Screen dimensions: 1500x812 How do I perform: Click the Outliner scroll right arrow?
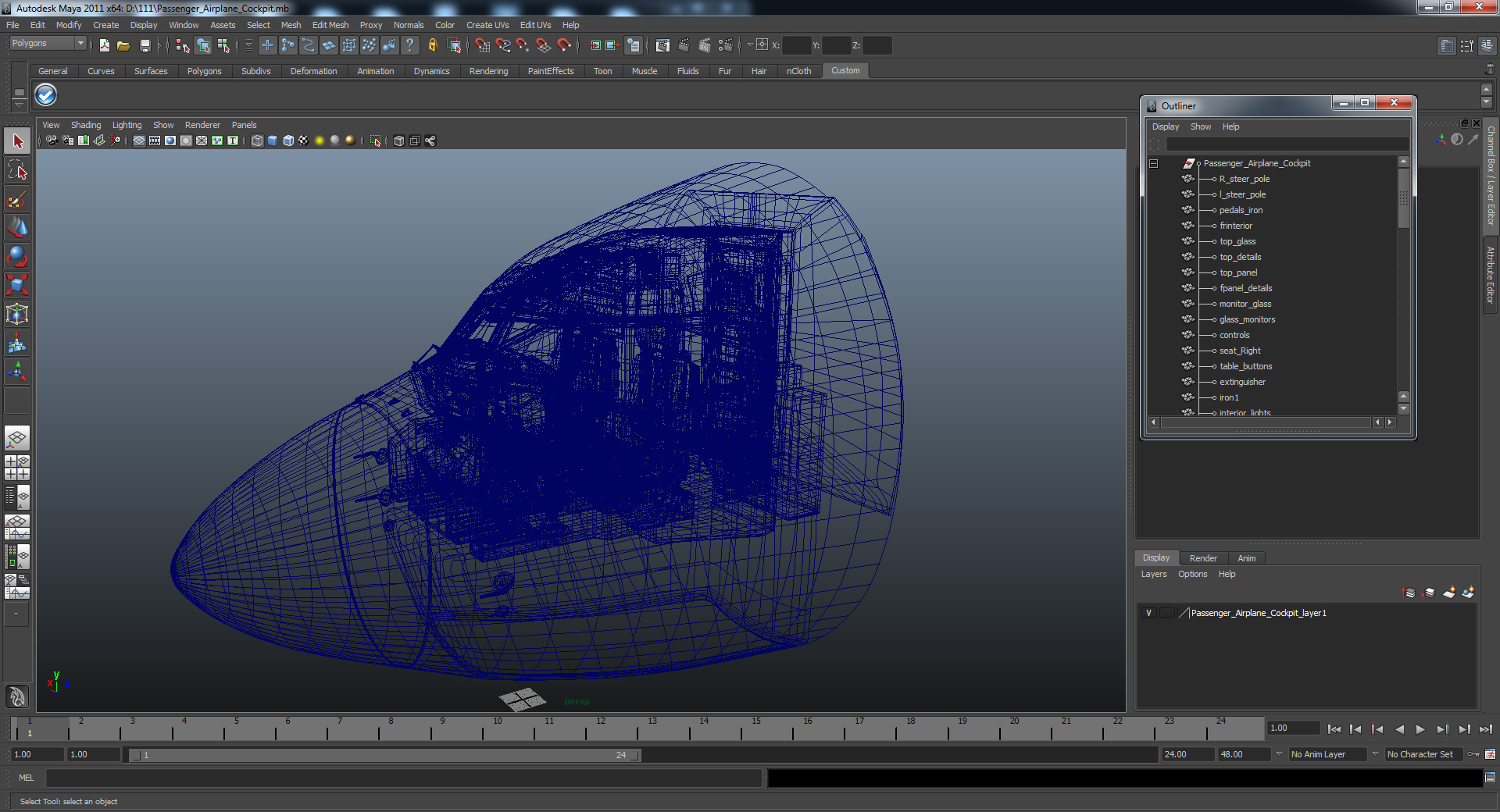pyautogui.click(x=1389, y=422)
